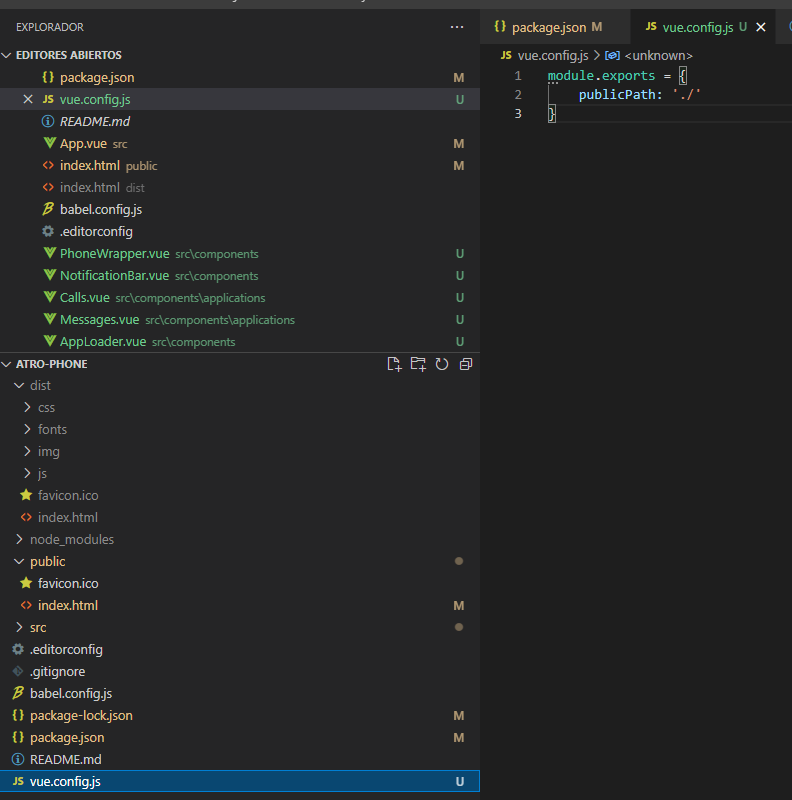Open .gitignore in project tree
Screen dimensions: 792x800
pos(240,671)
